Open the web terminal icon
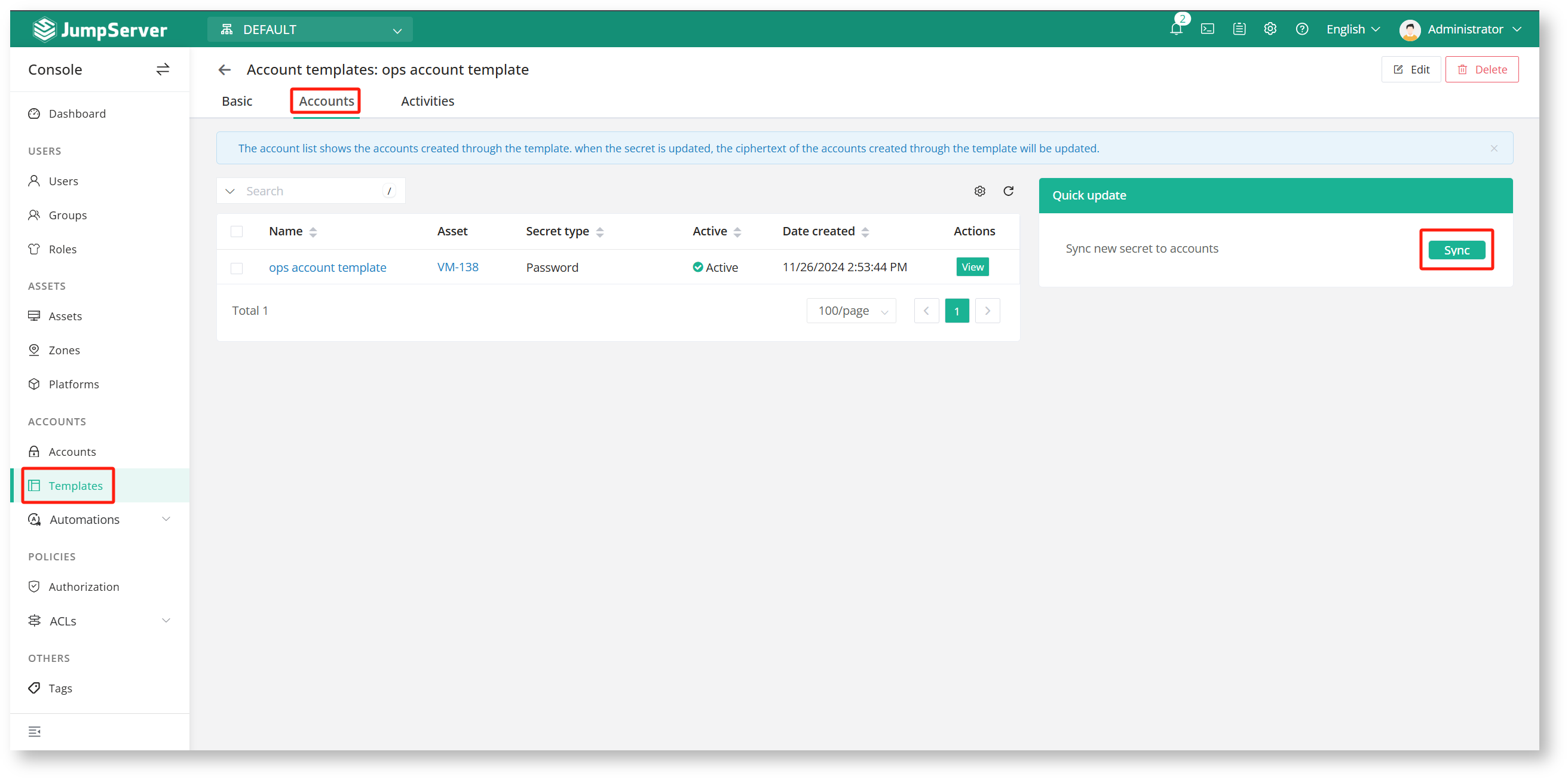1568x779 pixels. click(x=1208, y=29)
